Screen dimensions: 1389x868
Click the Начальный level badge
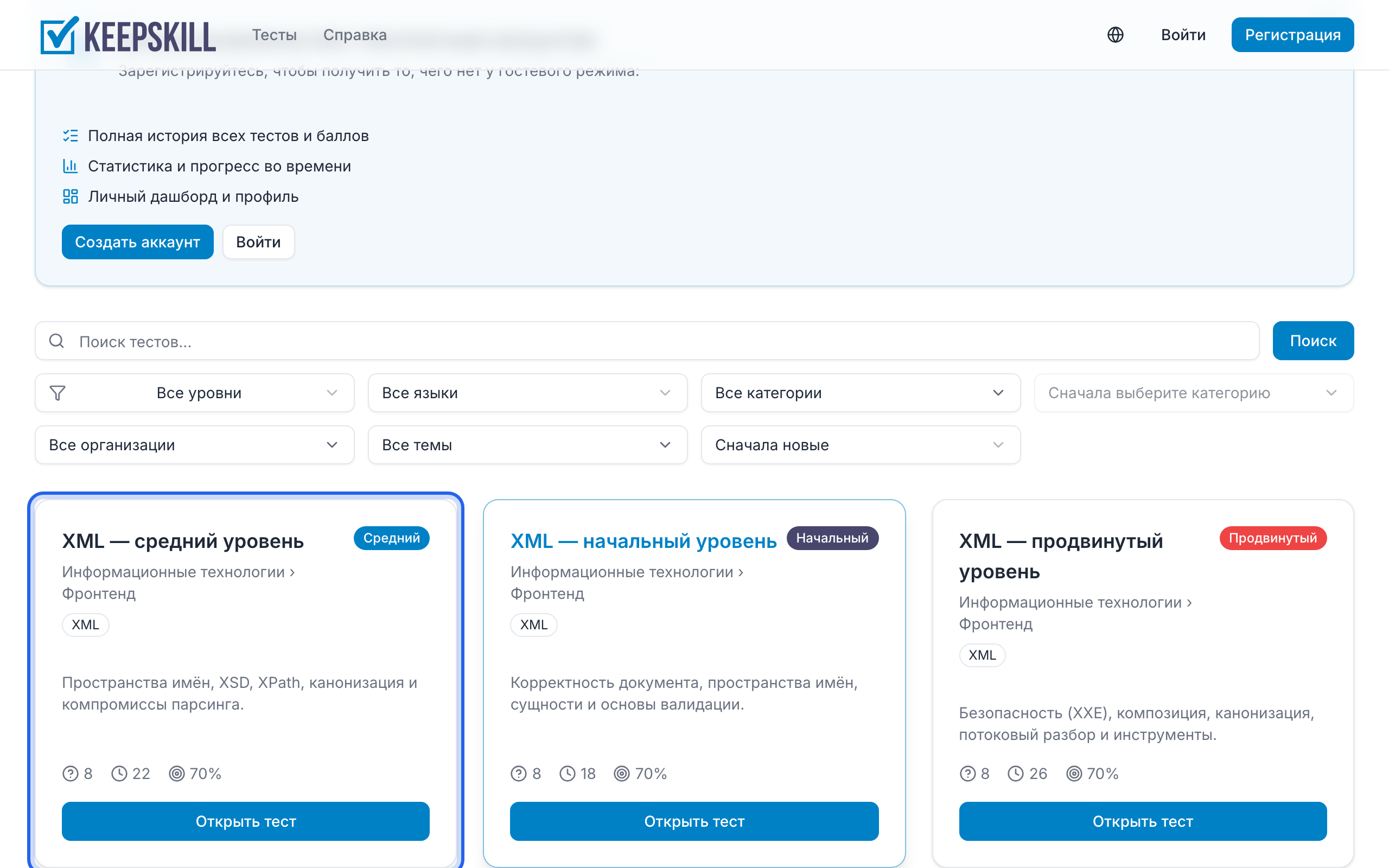pos(832,539)
